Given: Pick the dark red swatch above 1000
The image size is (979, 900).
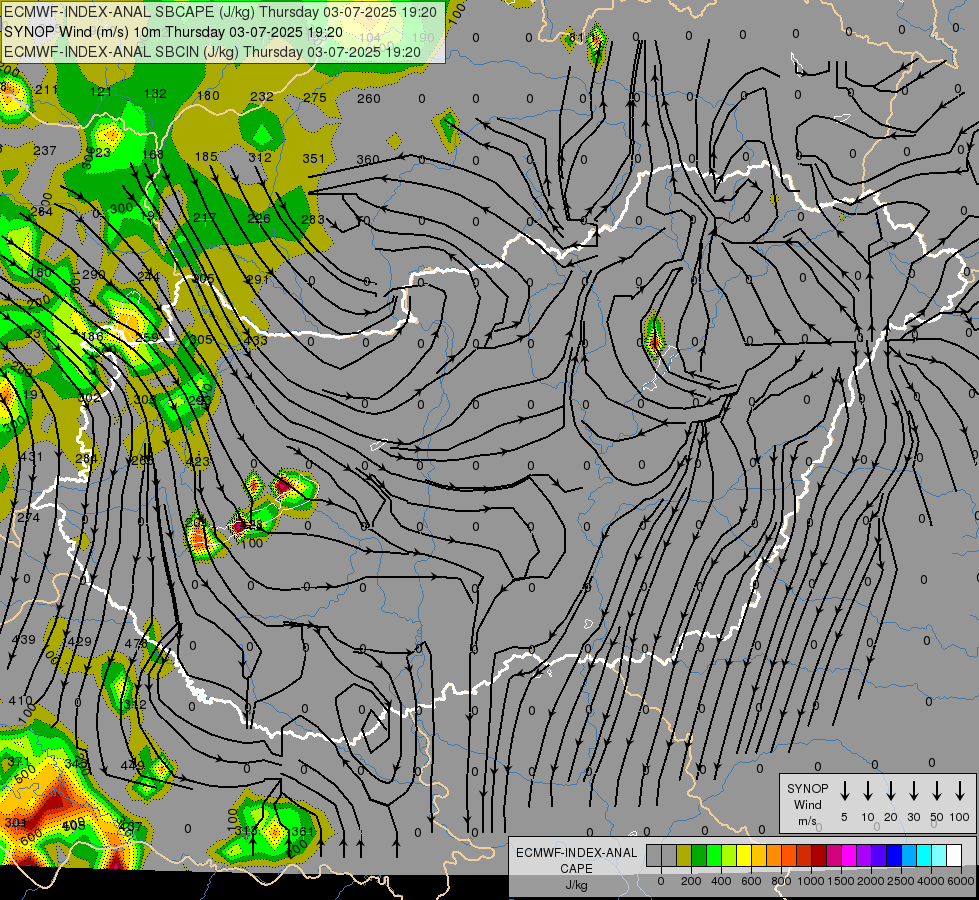Looking at the screenshot, I should pyautogui.click(x=819, y=855).
